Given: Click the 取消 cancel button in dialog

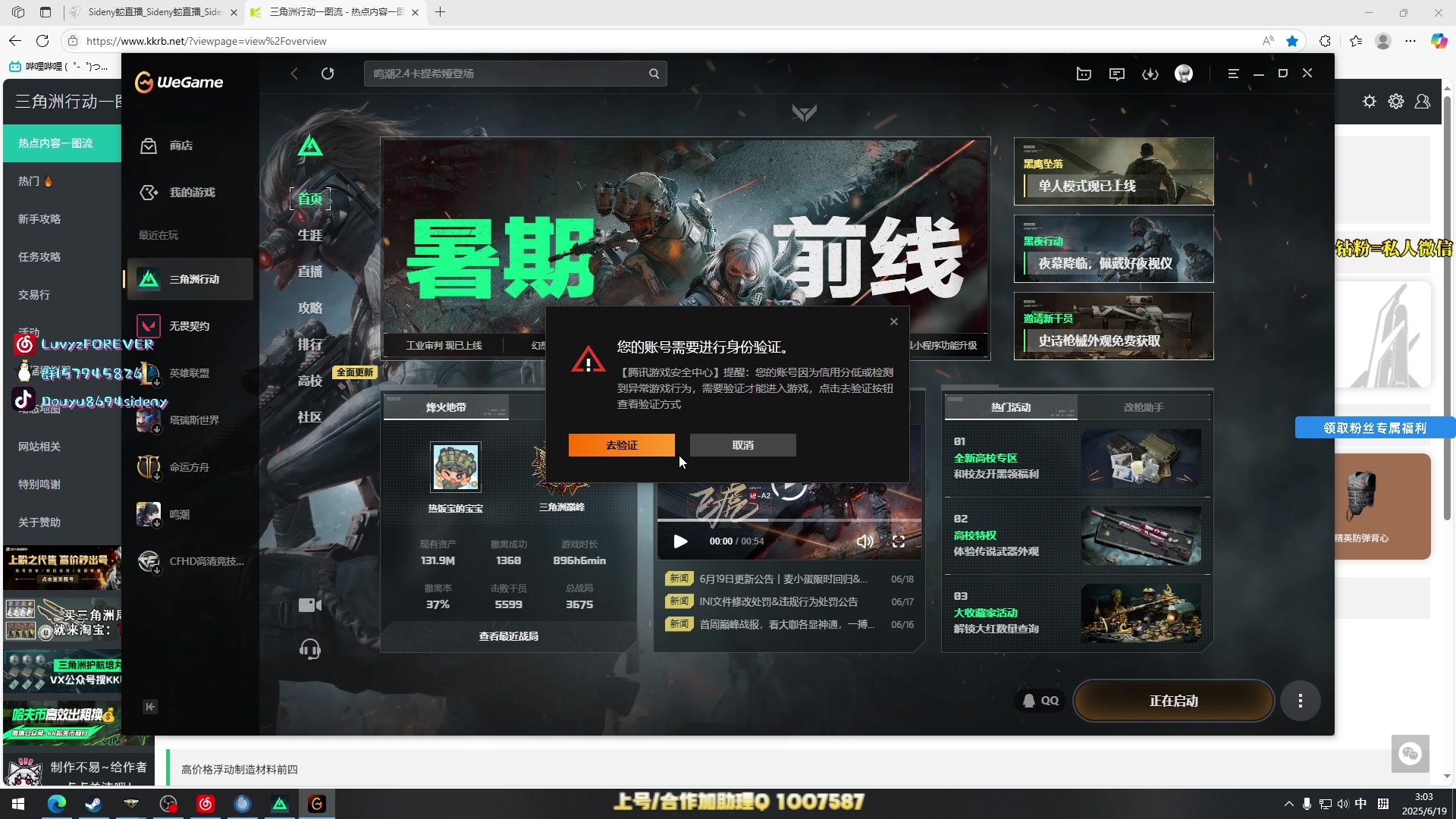Looking at the screenshot, I should 742,445.
